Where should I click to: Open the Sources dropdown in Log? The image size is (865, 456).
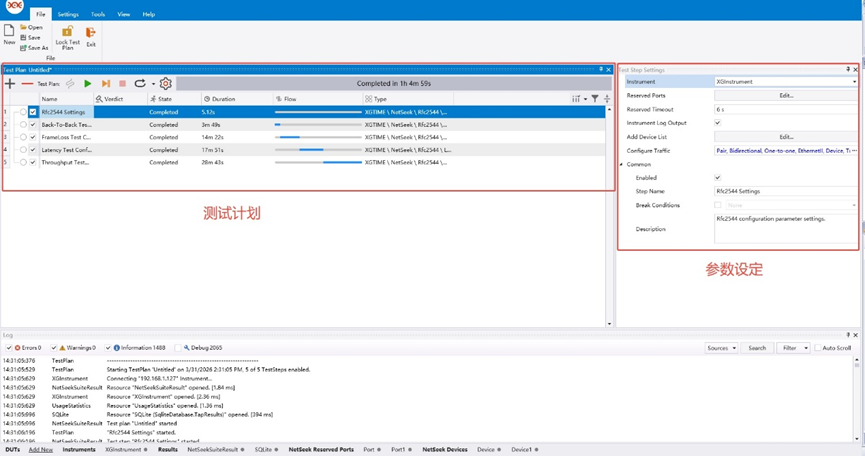click(722, 348)
